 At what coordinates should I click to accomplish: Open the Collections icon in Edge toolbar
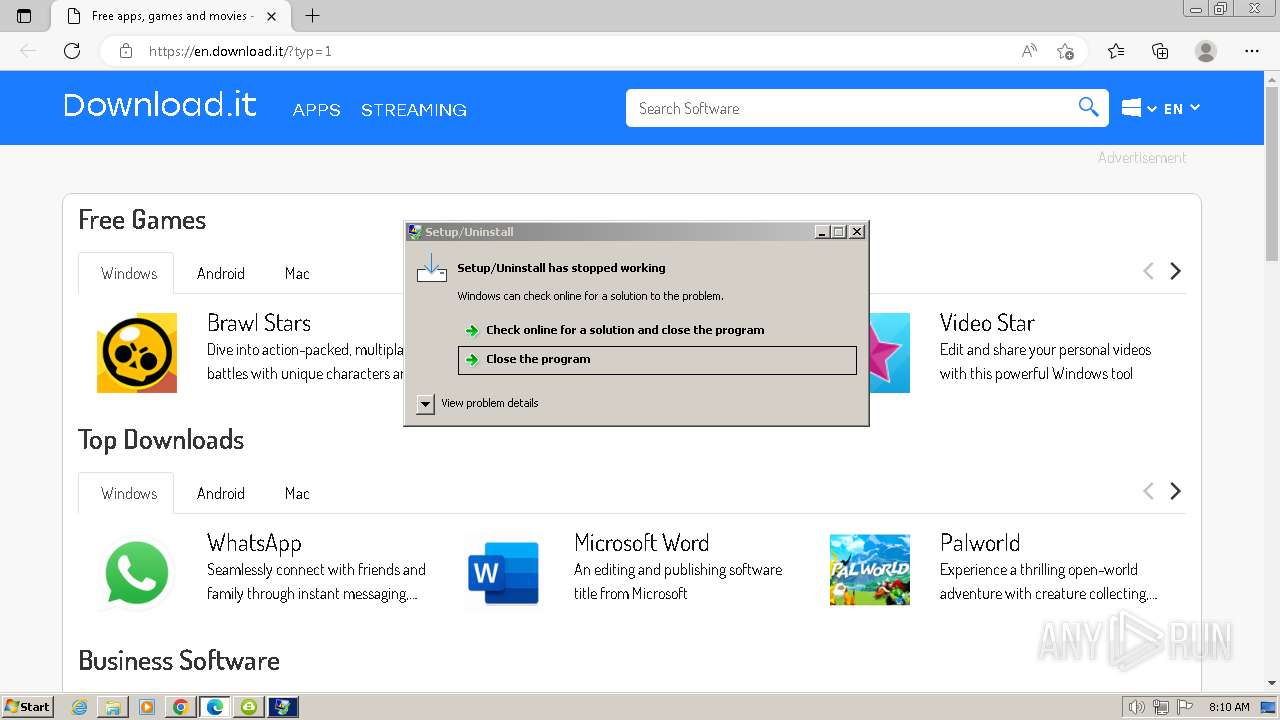coord(1160,51)
